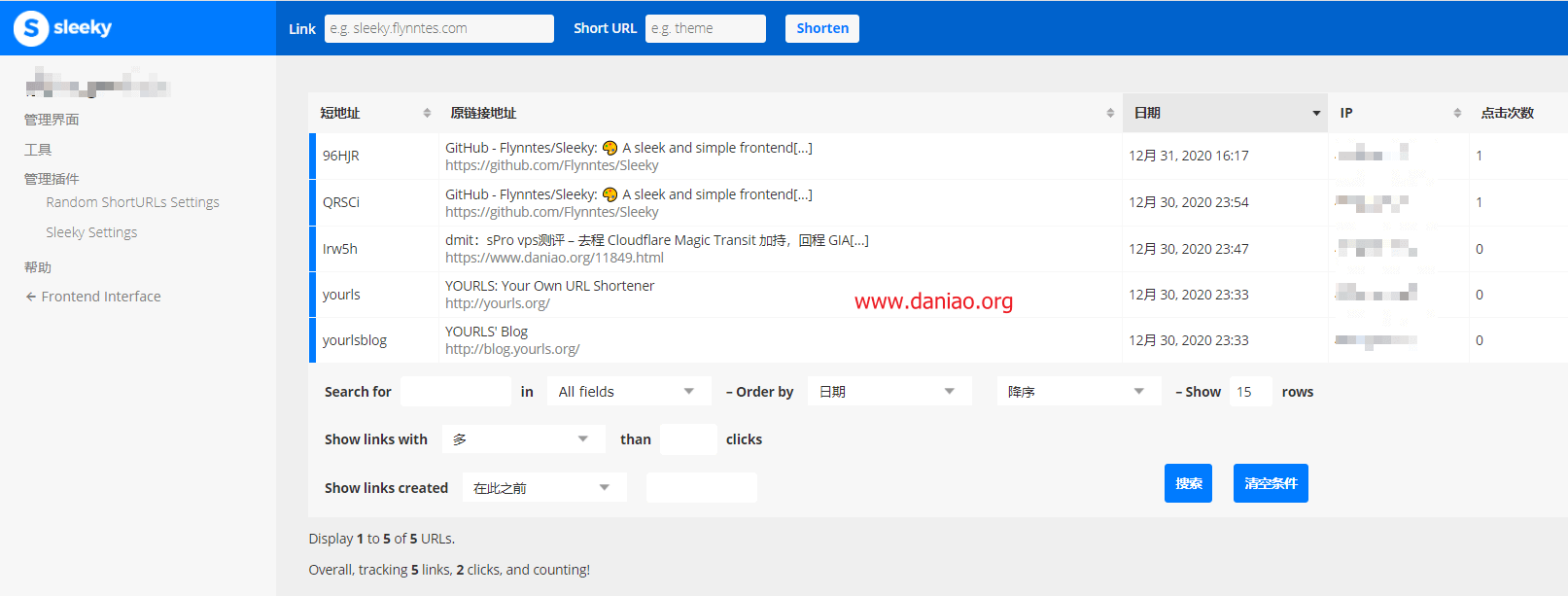1568x596 pixels.
Task: Sort by short URL column arrows
Action: [427, 113]
